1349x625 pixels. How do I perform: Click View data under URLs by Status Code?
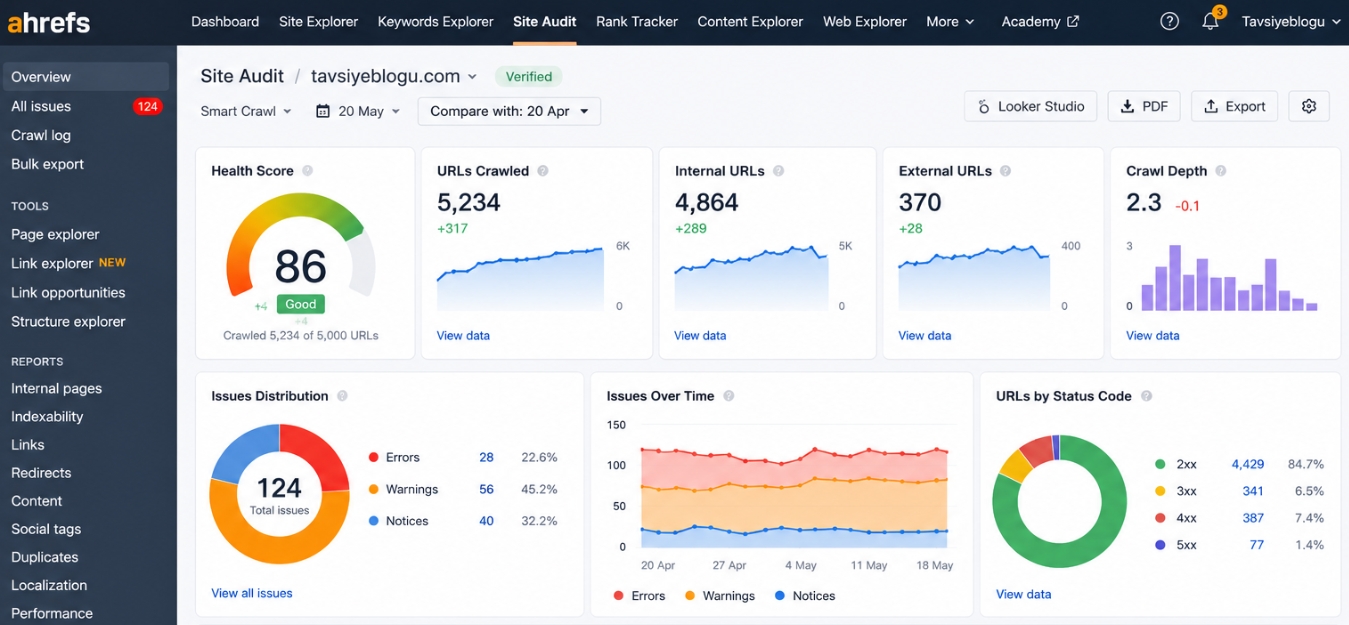tap(1024, 594)
